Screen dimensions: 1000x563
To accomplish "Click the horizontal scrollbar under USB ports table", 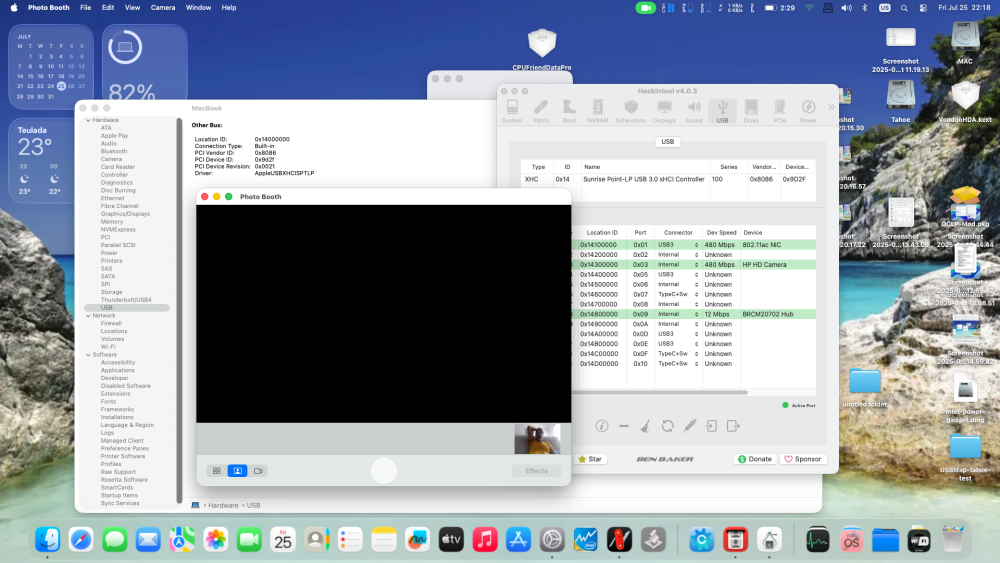I will point(660,393).
